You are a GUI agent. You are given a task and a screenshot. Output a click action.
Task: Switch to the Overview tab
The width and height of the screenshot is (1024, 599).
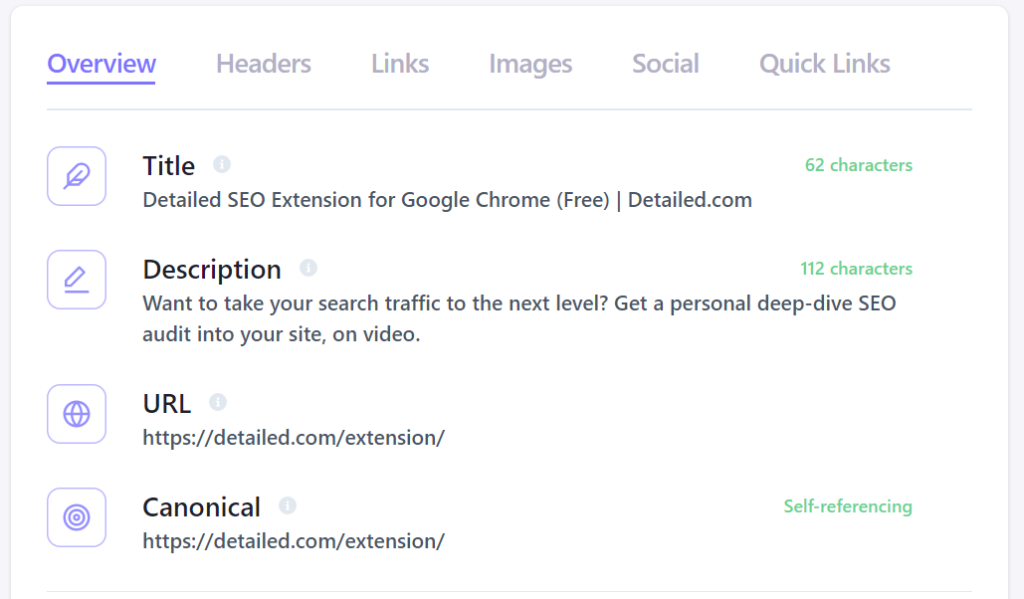101,64
